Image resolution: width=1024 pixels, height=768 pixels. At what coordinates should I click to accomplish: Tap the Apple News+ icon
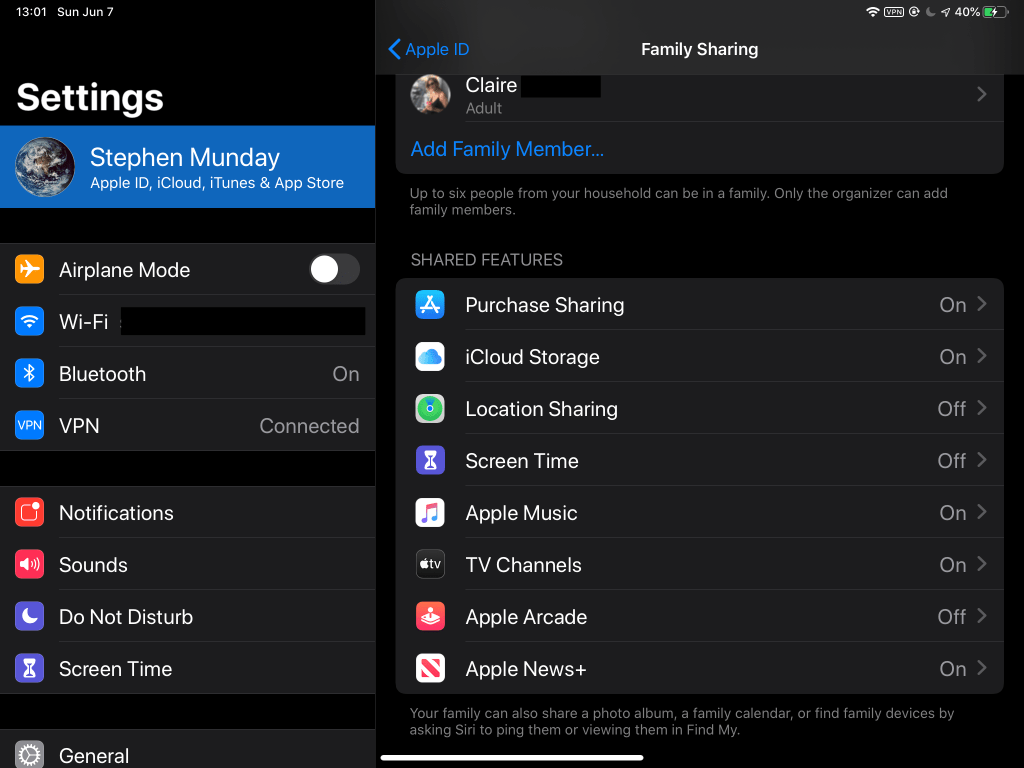point(430,669)
